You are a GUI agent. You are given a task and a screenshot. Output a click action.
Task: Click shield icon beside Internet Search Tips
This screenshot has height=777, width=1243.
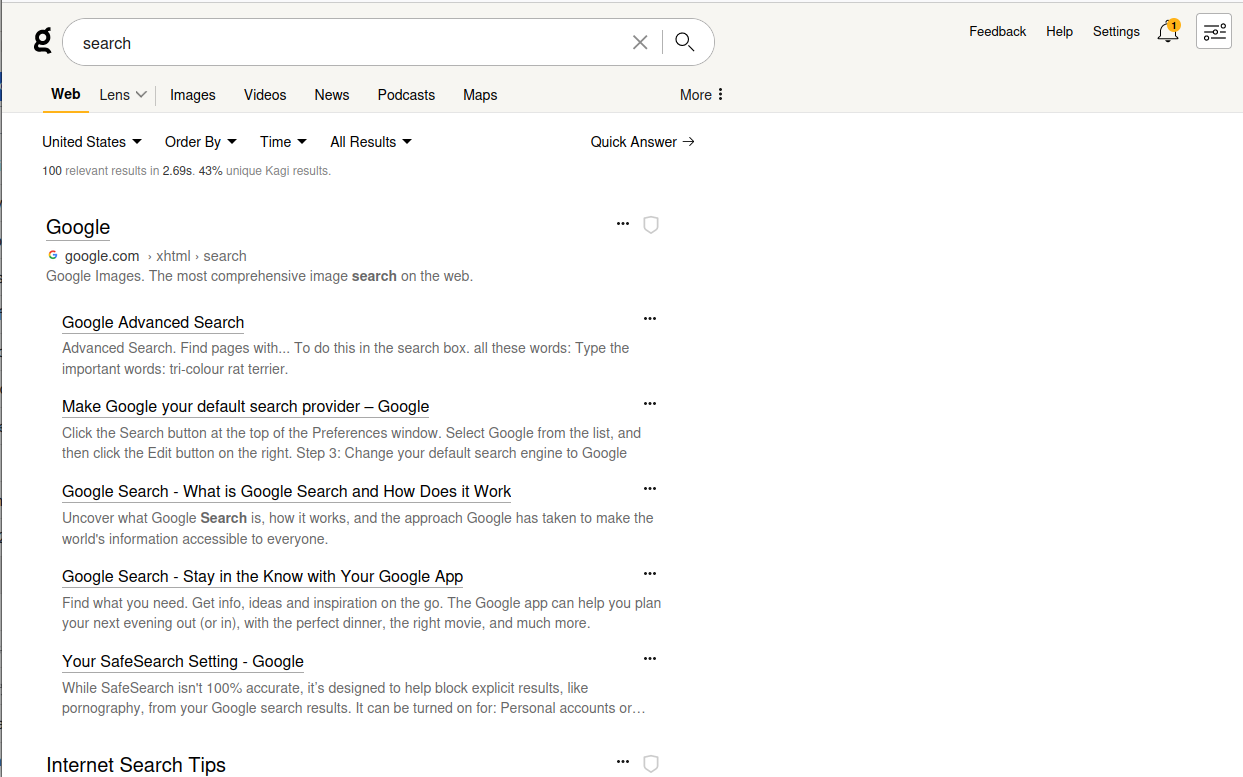click(651, 764)
